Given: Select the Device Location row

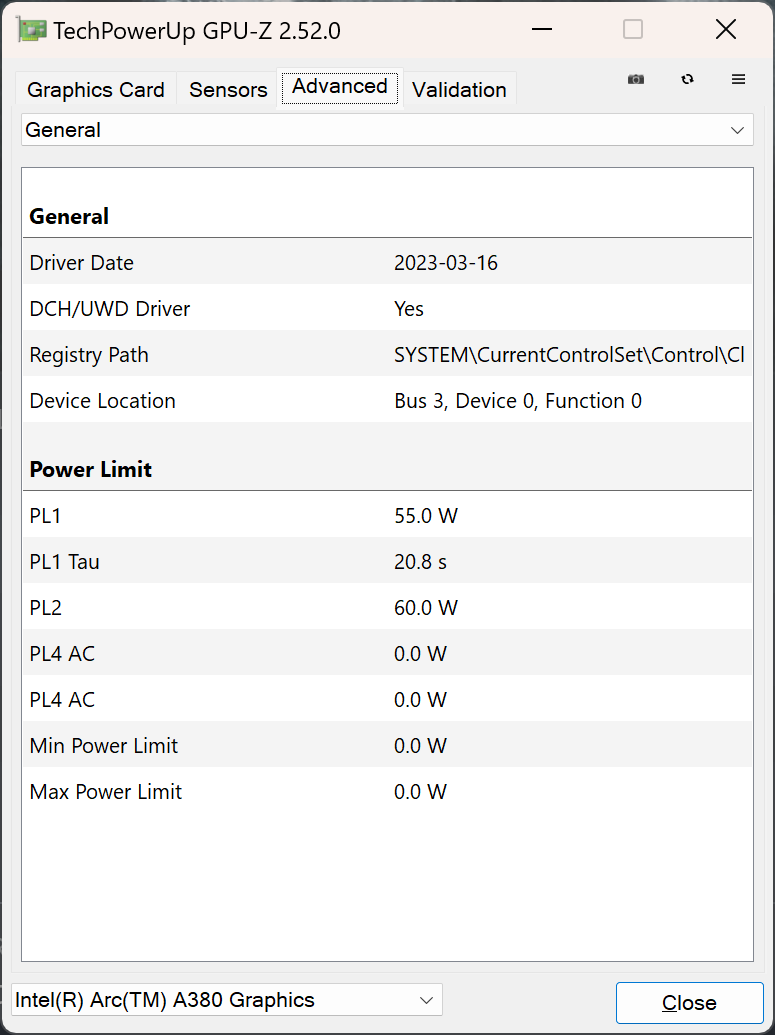Looking at the screenshot, I should pos(386,401).
